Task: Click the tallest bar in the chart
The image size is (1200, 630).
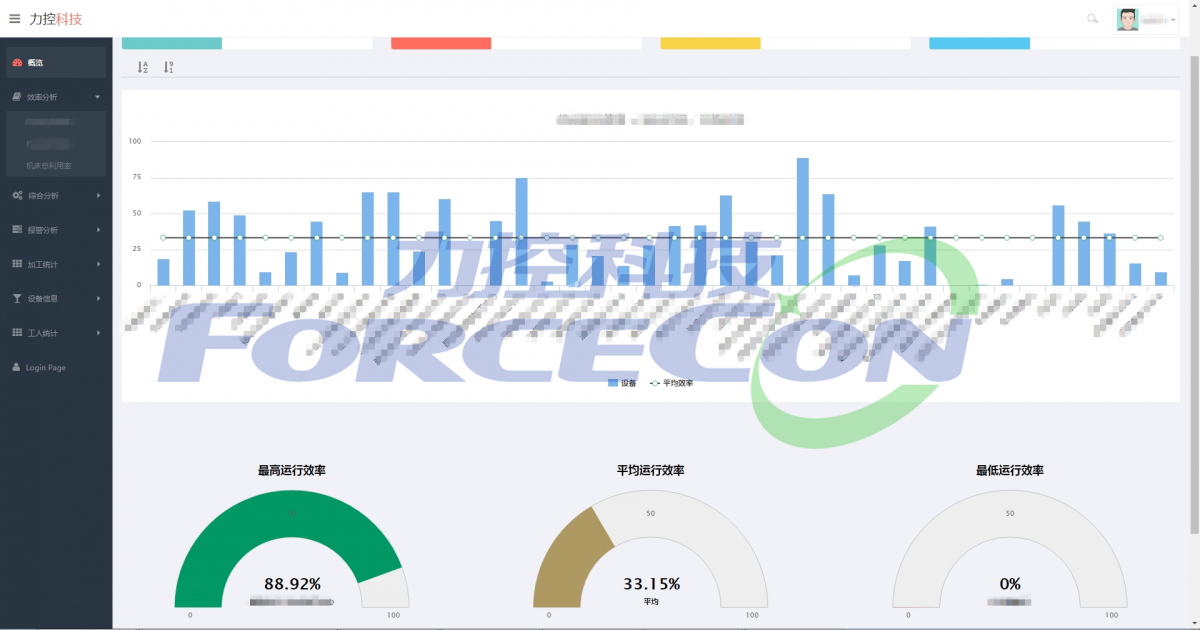Action: (x=802, y=221)
